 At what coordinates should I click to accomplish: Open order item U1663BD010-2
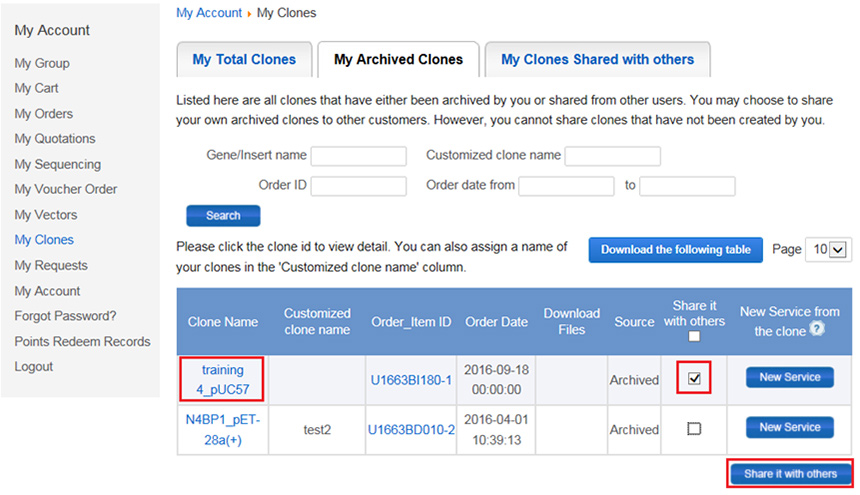411,429
